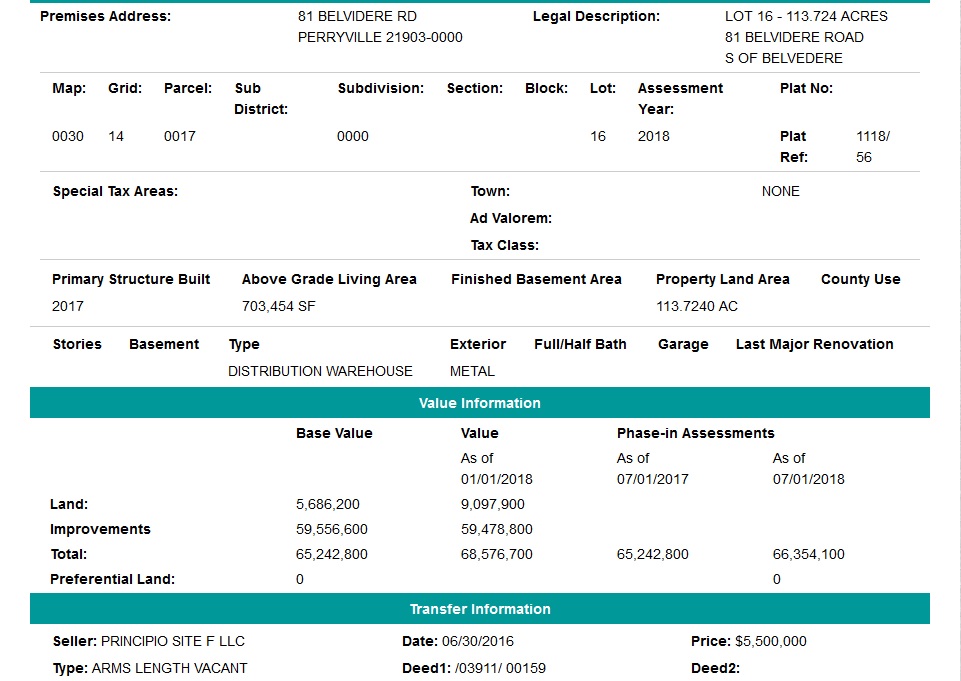
Task: Select the map number 0030
Action: [68, 136]
